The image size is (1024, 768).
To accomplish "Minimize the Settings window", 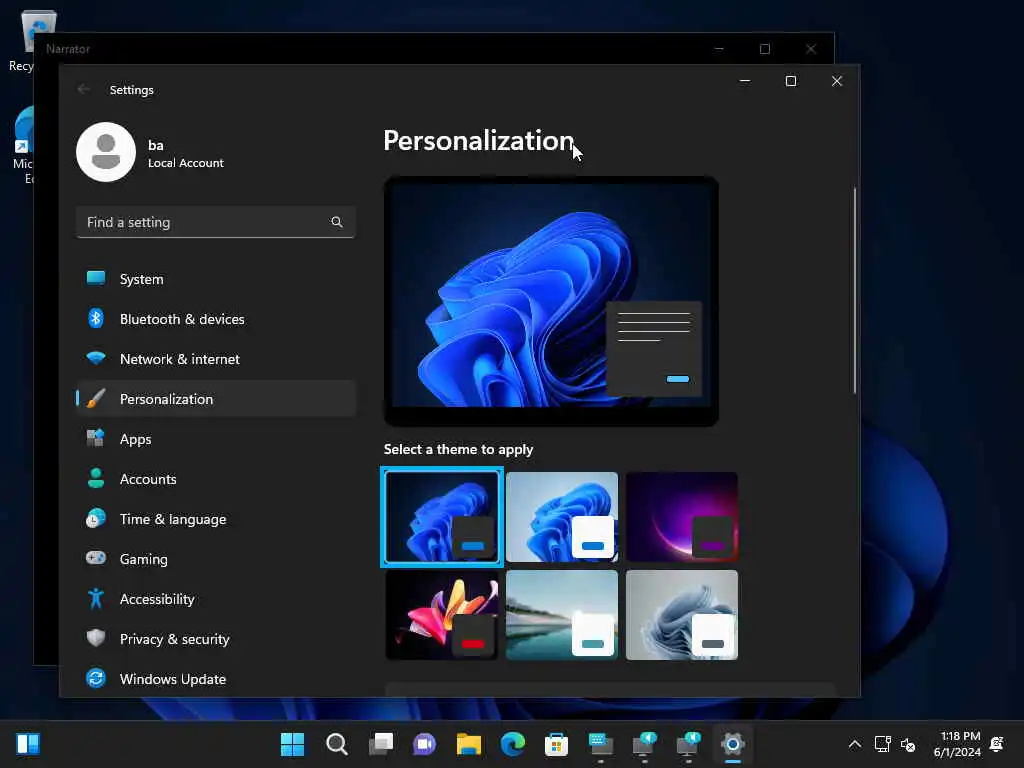I will 744,81.
